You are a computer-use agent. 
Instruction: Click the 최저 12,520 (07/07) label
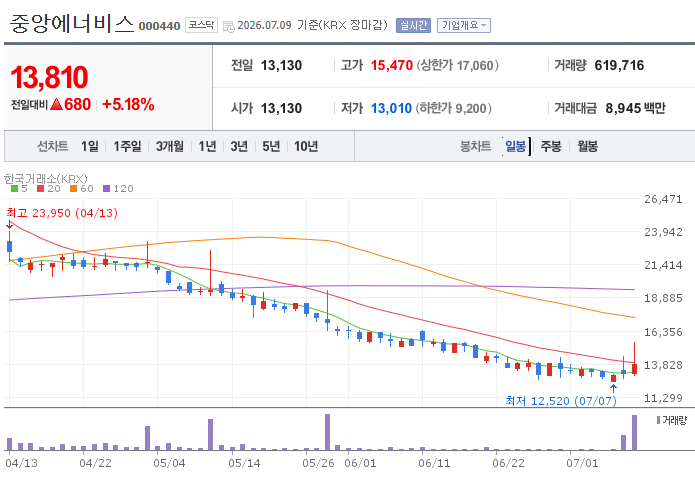pyautogui.click(x=561, y=401)
